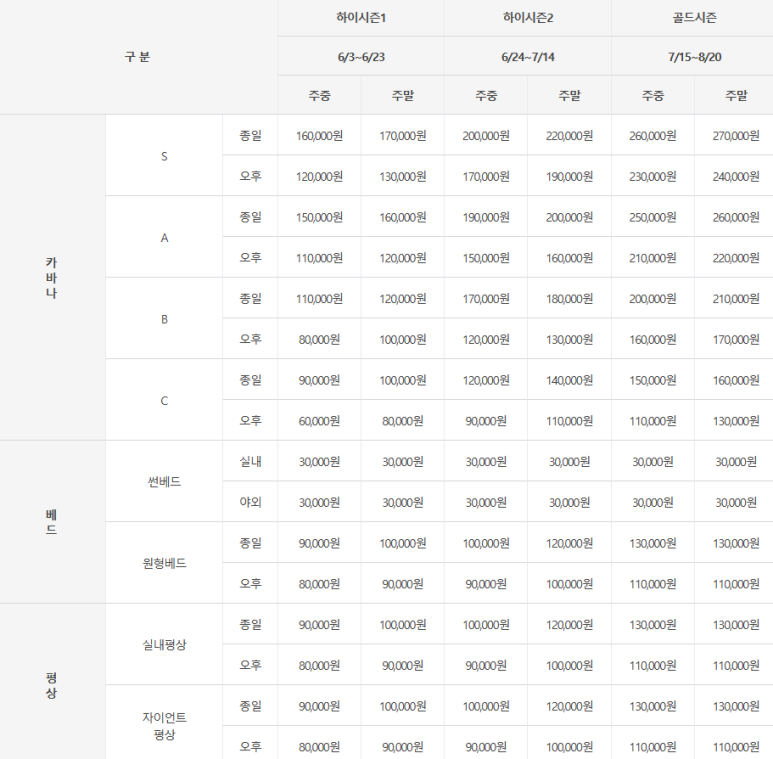
Task: Click 원형베드 오후 골드시즌 주중 110,000원
Action: tap(653, 584)
